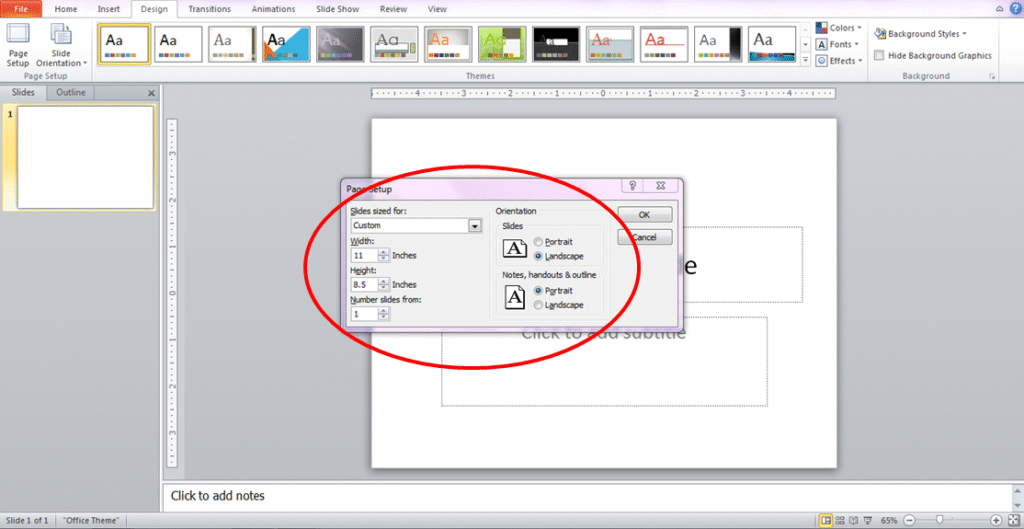Viewport: 1024px width, 529px height.
Task: Open the theme Fonts menu
Action: [x=836, y=44]
